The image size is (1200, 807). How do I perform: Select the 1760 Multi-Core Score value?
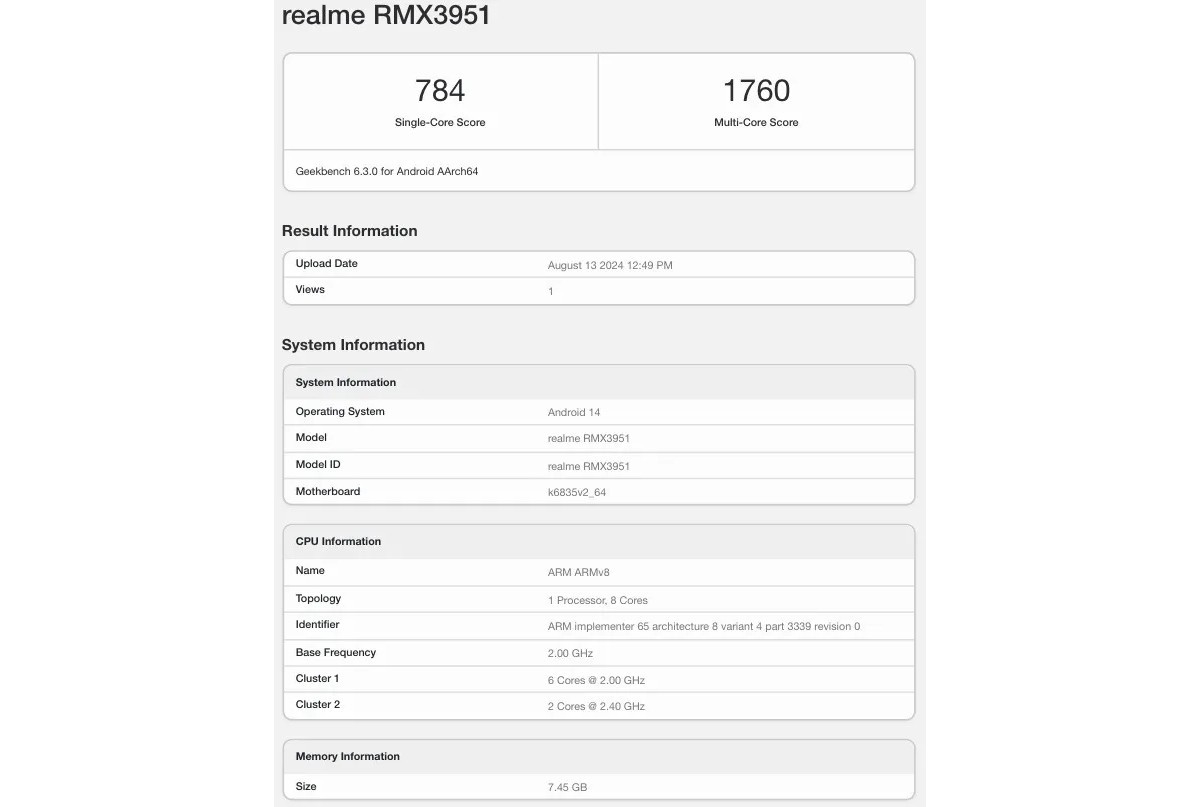click(756, 90)
